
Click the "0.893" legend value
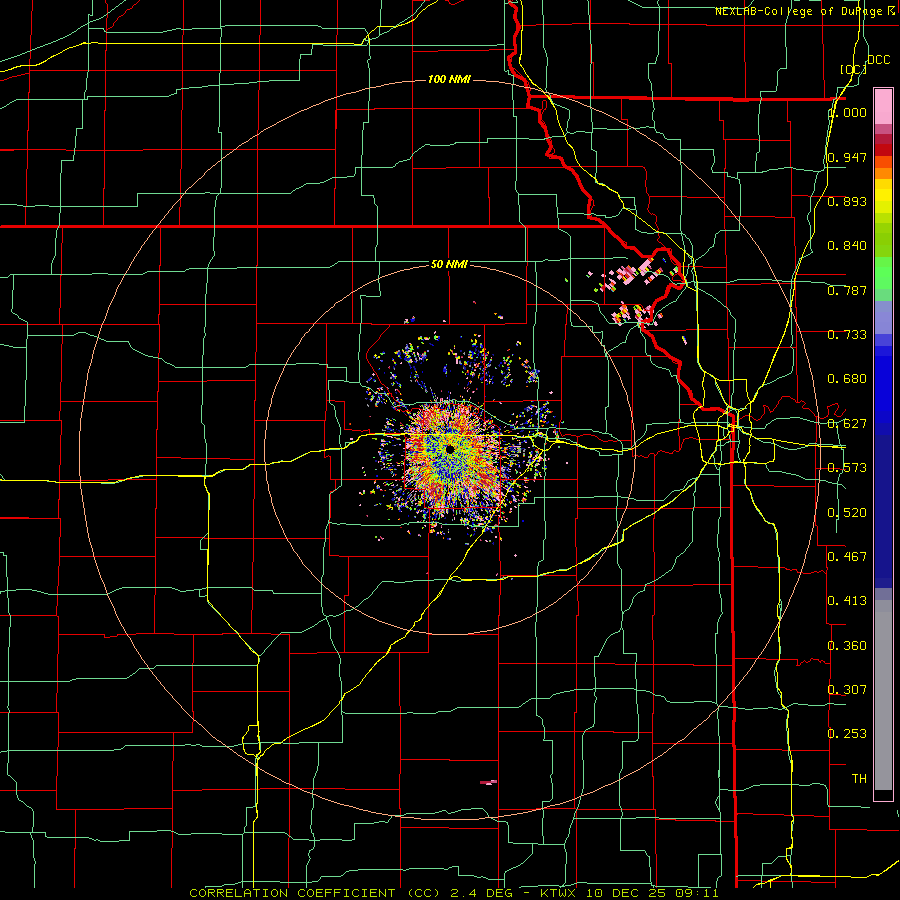point(847,201)
